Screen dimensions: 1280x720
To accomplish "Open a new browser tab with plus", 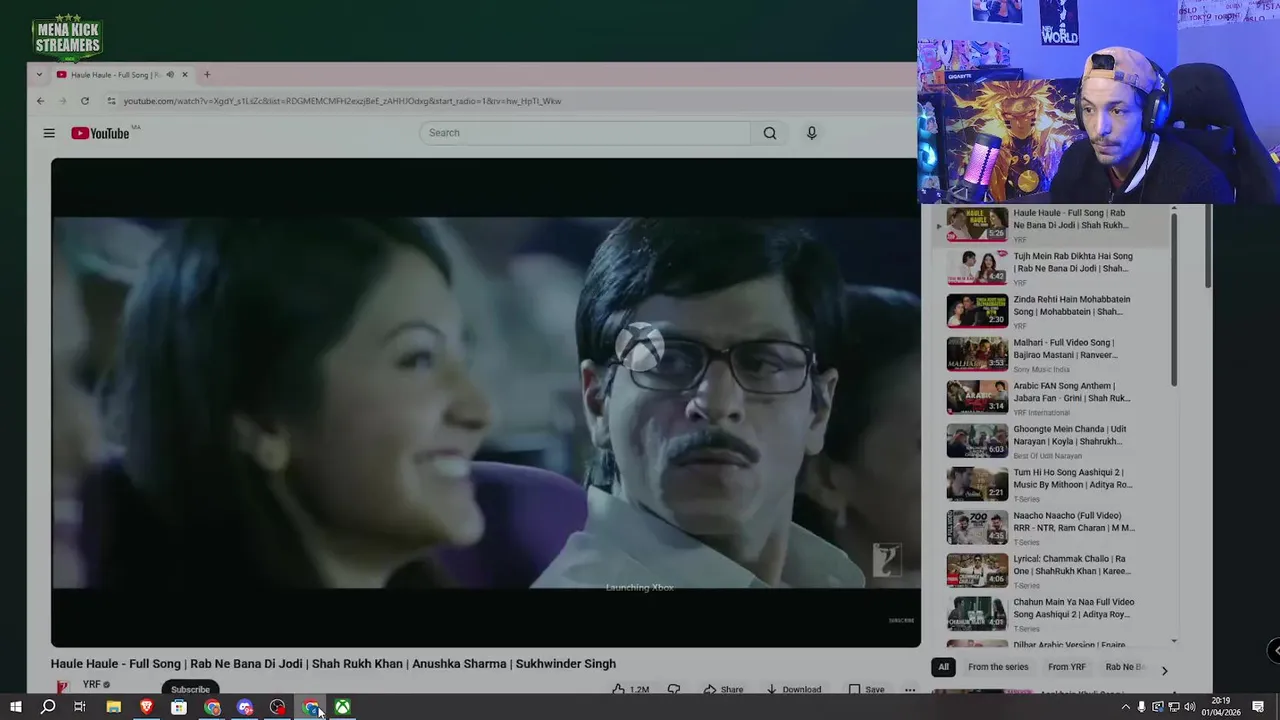I will pyautogui.click(x=207, y=75).
